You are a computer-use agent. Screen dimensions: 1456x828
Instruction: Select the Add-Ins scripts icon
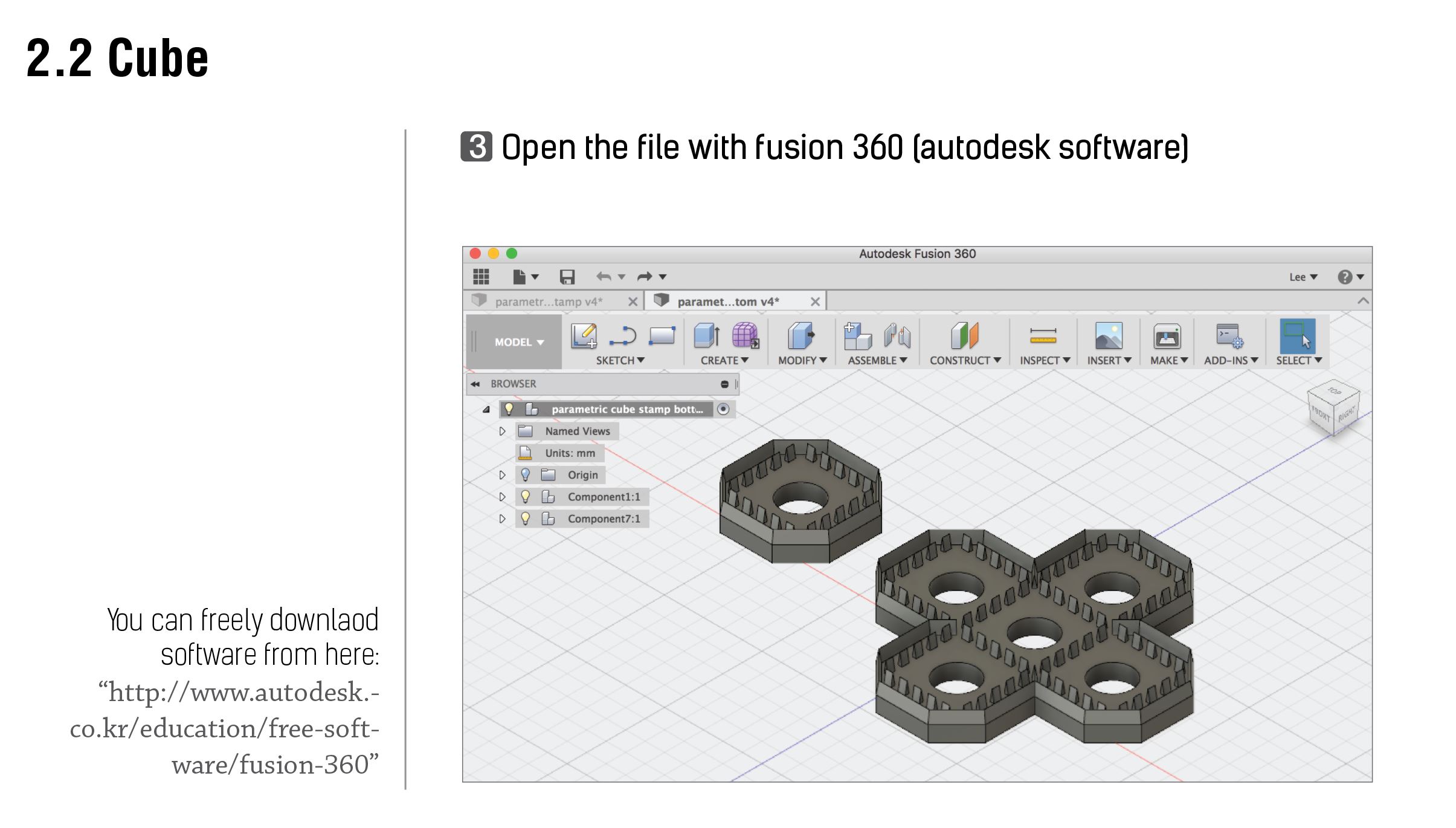pyautogui.click(x=1230, y=336)
